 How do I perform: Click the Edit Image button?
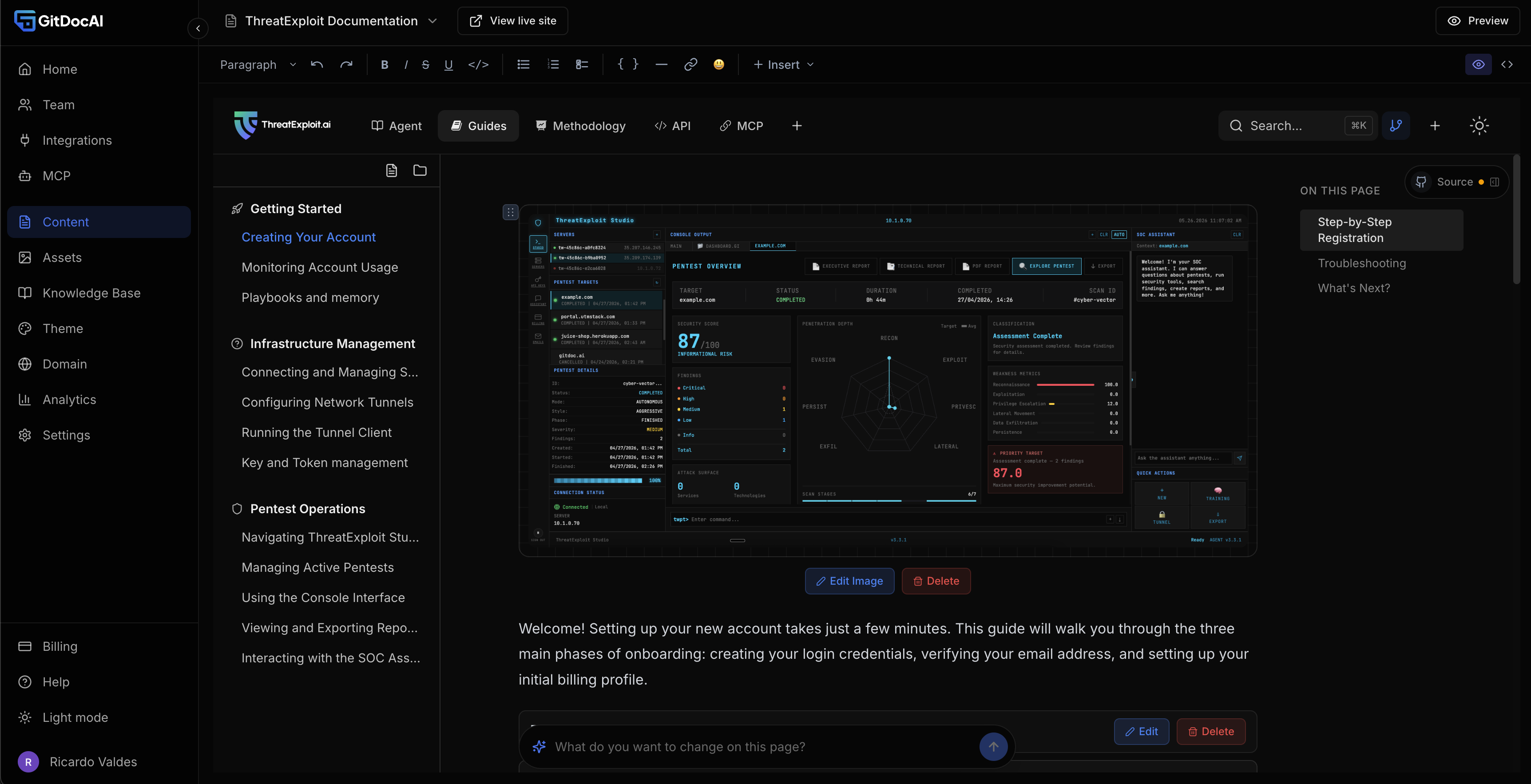pos(849,581)
